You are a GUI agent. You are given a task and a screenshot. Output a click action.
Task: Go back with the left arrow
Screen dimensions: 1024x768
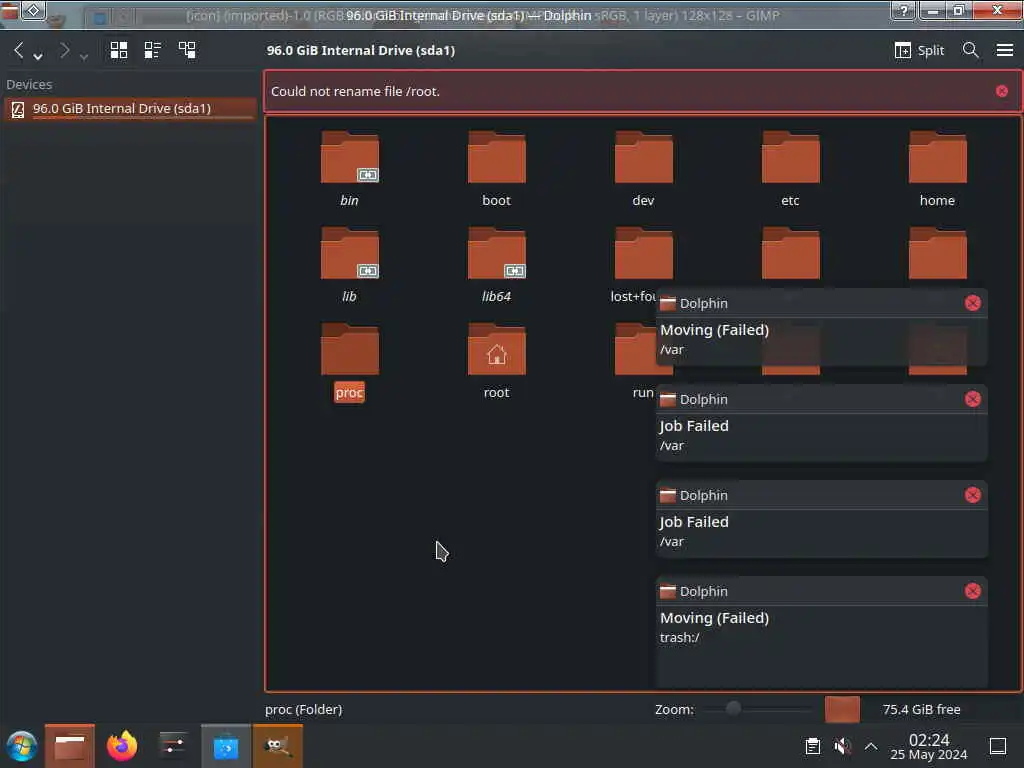[19, 50]
